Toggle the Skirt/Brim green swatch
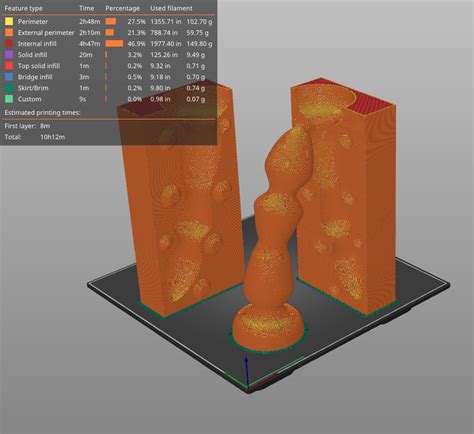The image size is (474, 434). tap(9, 88)
